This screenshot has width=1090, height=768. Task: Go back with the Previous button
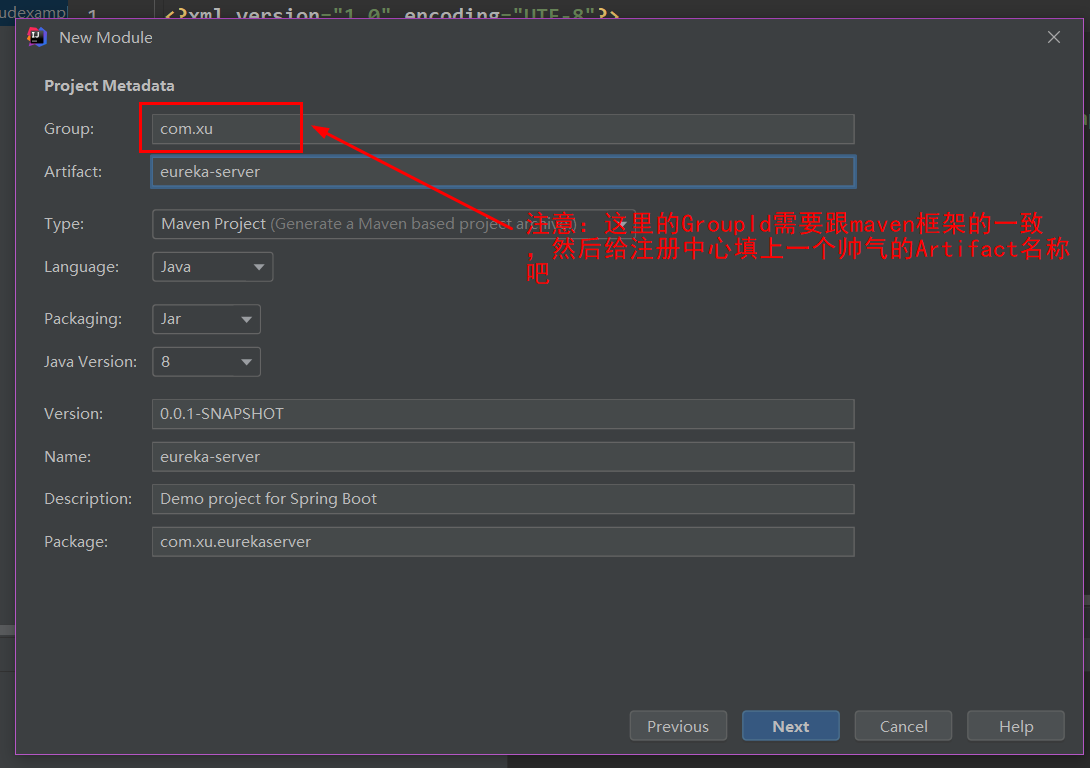point(678,726)
